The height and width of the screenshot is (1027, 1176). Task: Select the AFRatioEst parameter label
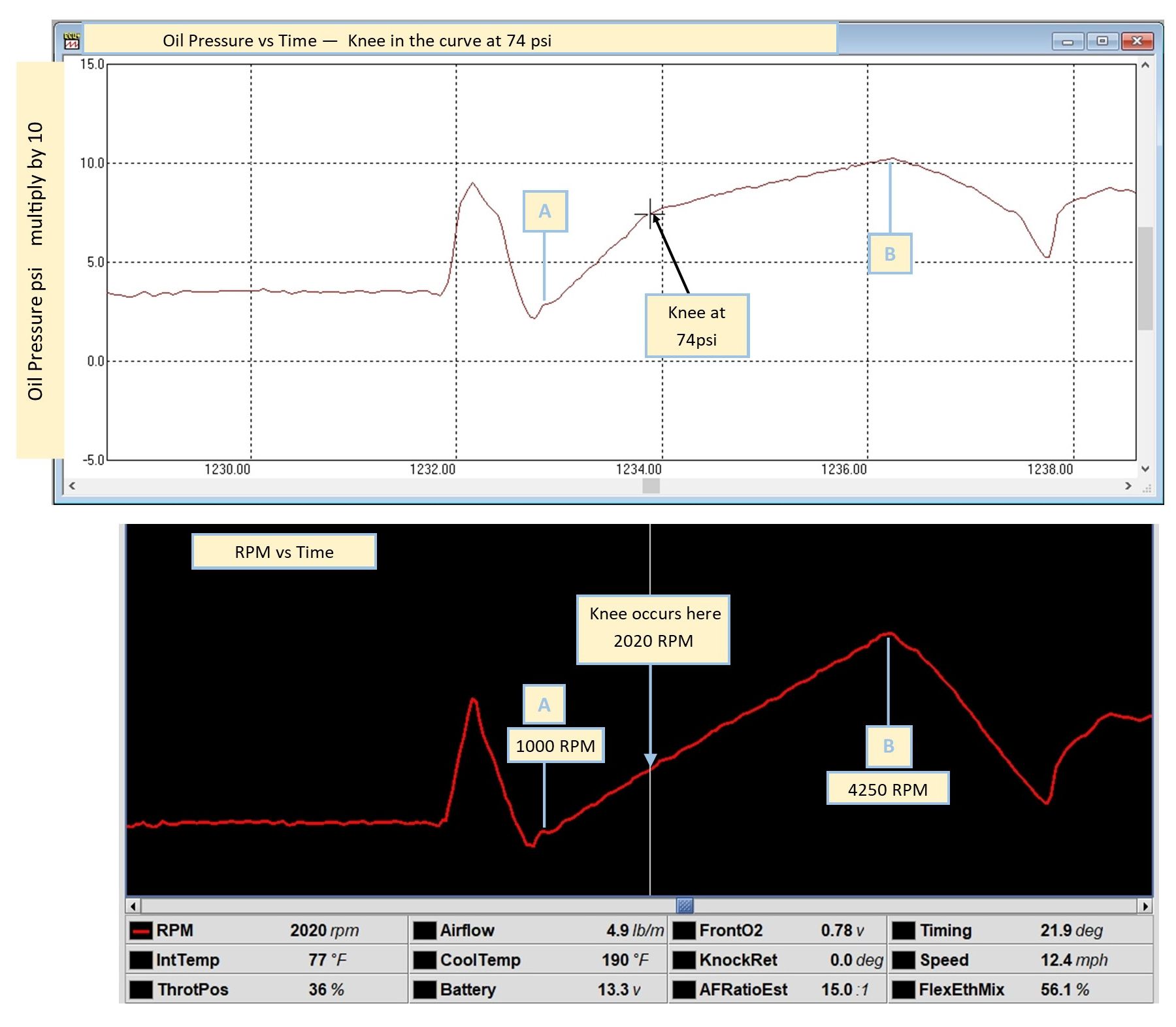pos(743,989)
